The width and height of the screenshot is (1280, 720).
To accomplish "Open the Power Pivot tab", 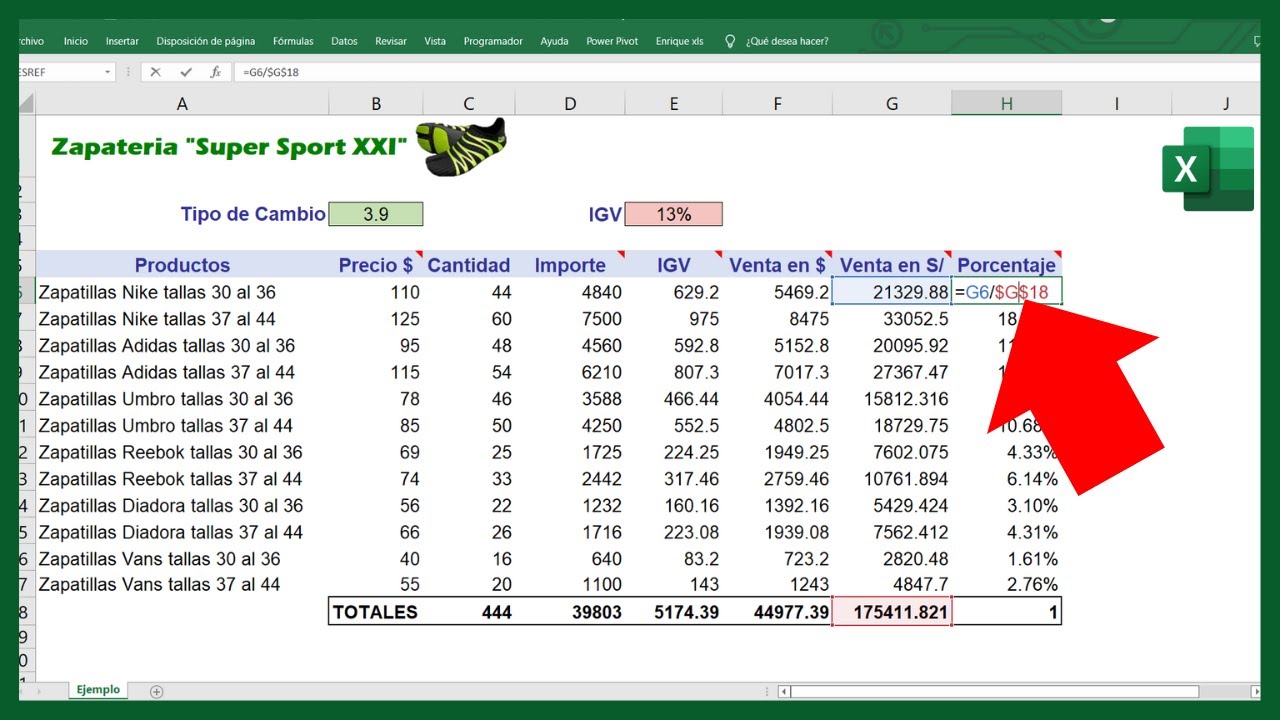I will click(x=612, y=41).
